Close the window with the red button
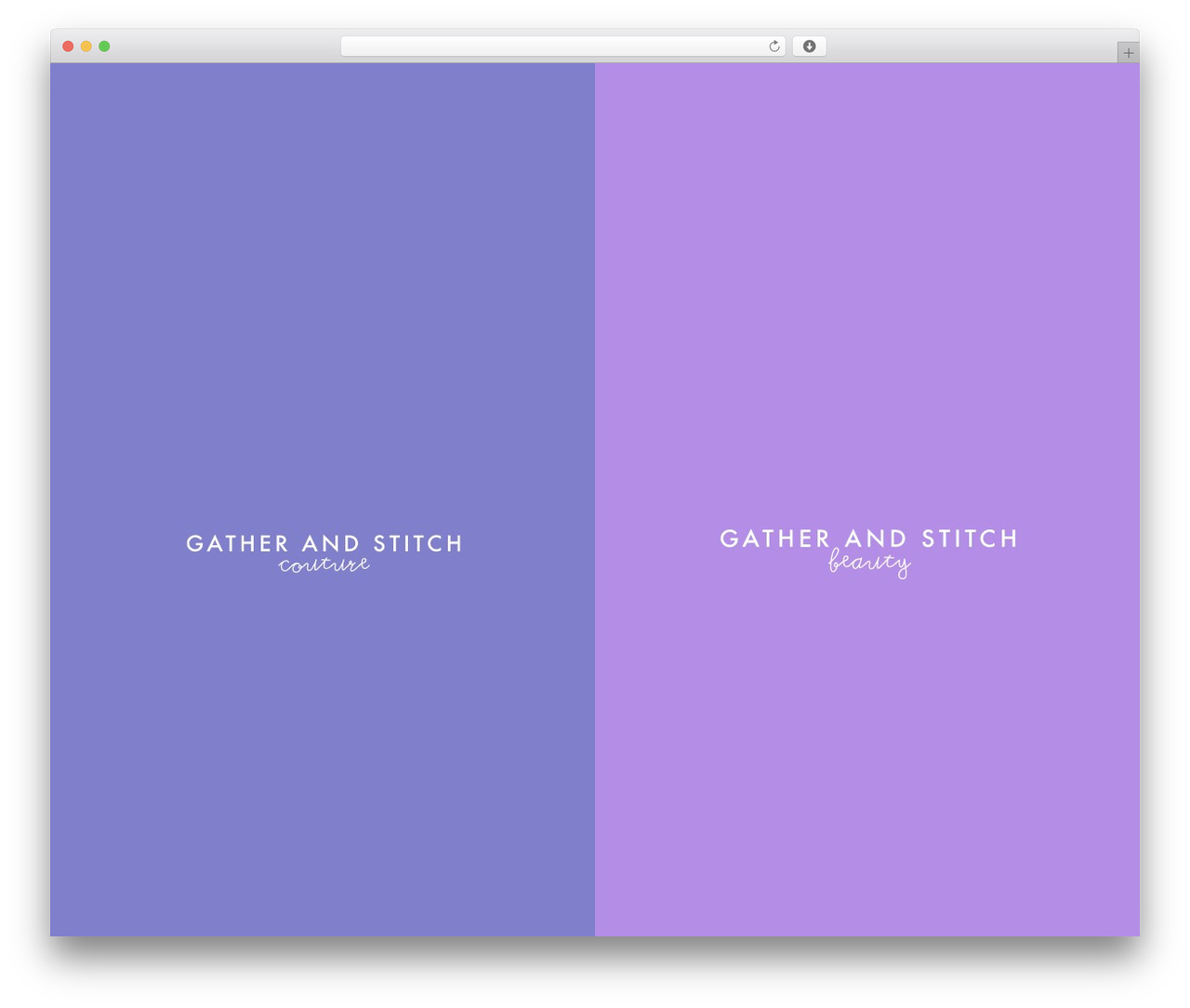Screen dimensions: 1190x1008 pyautogui.click(x=68, y=46)
